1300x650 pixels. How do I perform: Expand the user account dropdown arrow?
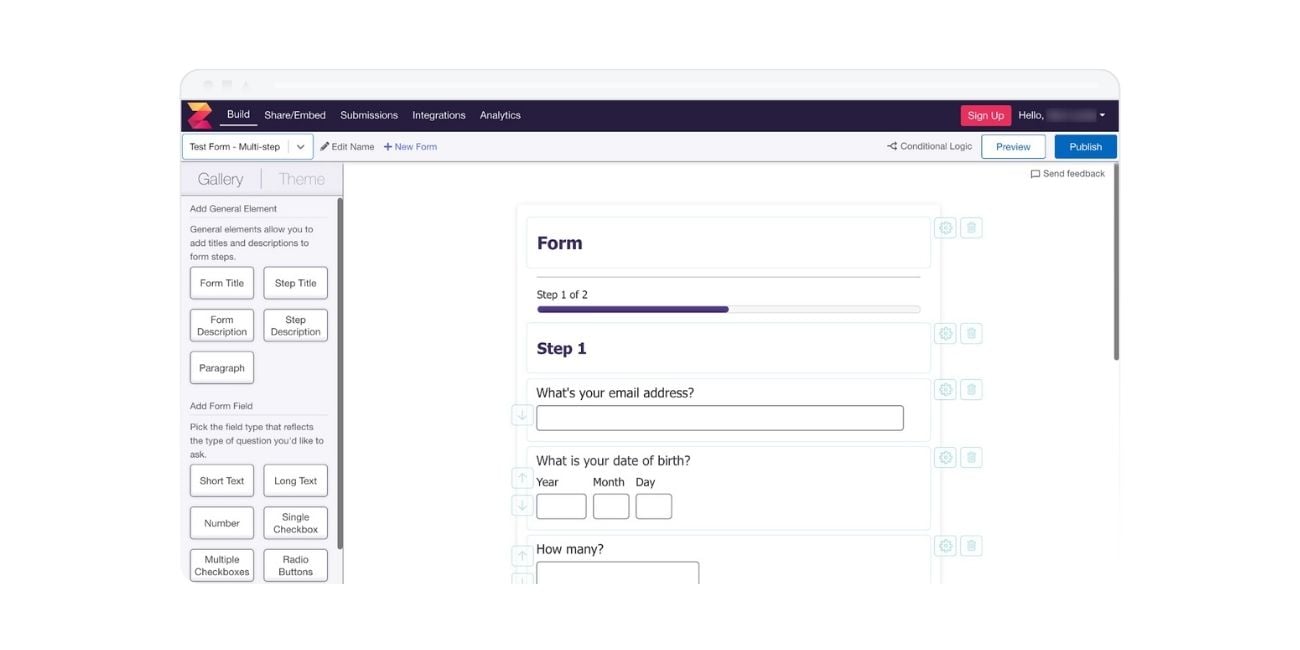[1102, 116]
